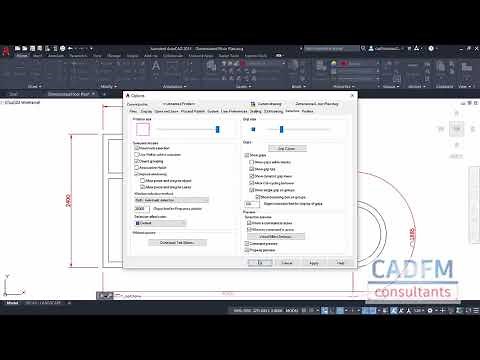
Task: Click the Contextual Tab States button
Action: (x=177, y=243)
